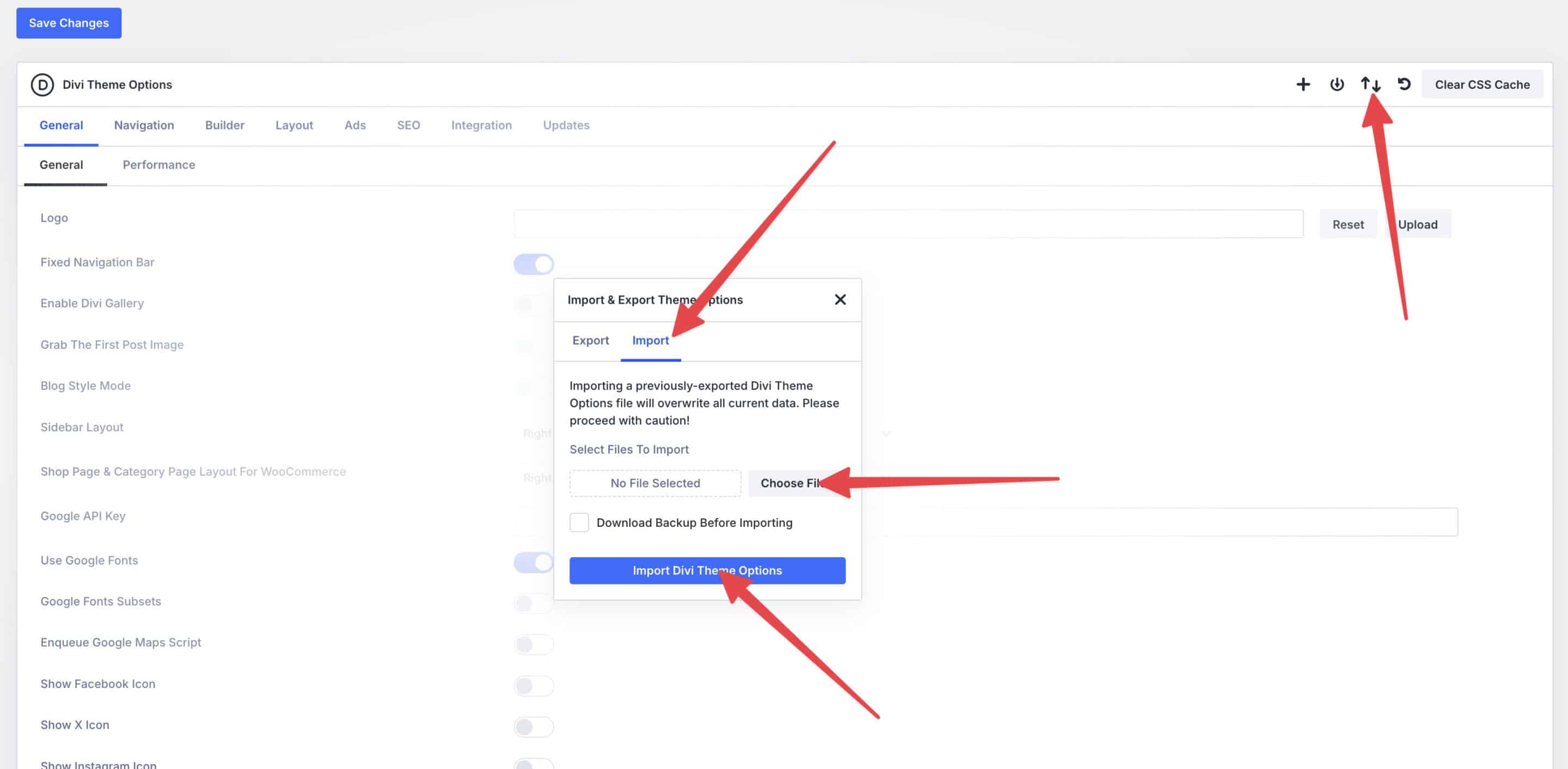Viewport: 1568px width, 769px height.
Task: Click the power icon in header
Action: pyautogui.click(x=1337, y=84)
